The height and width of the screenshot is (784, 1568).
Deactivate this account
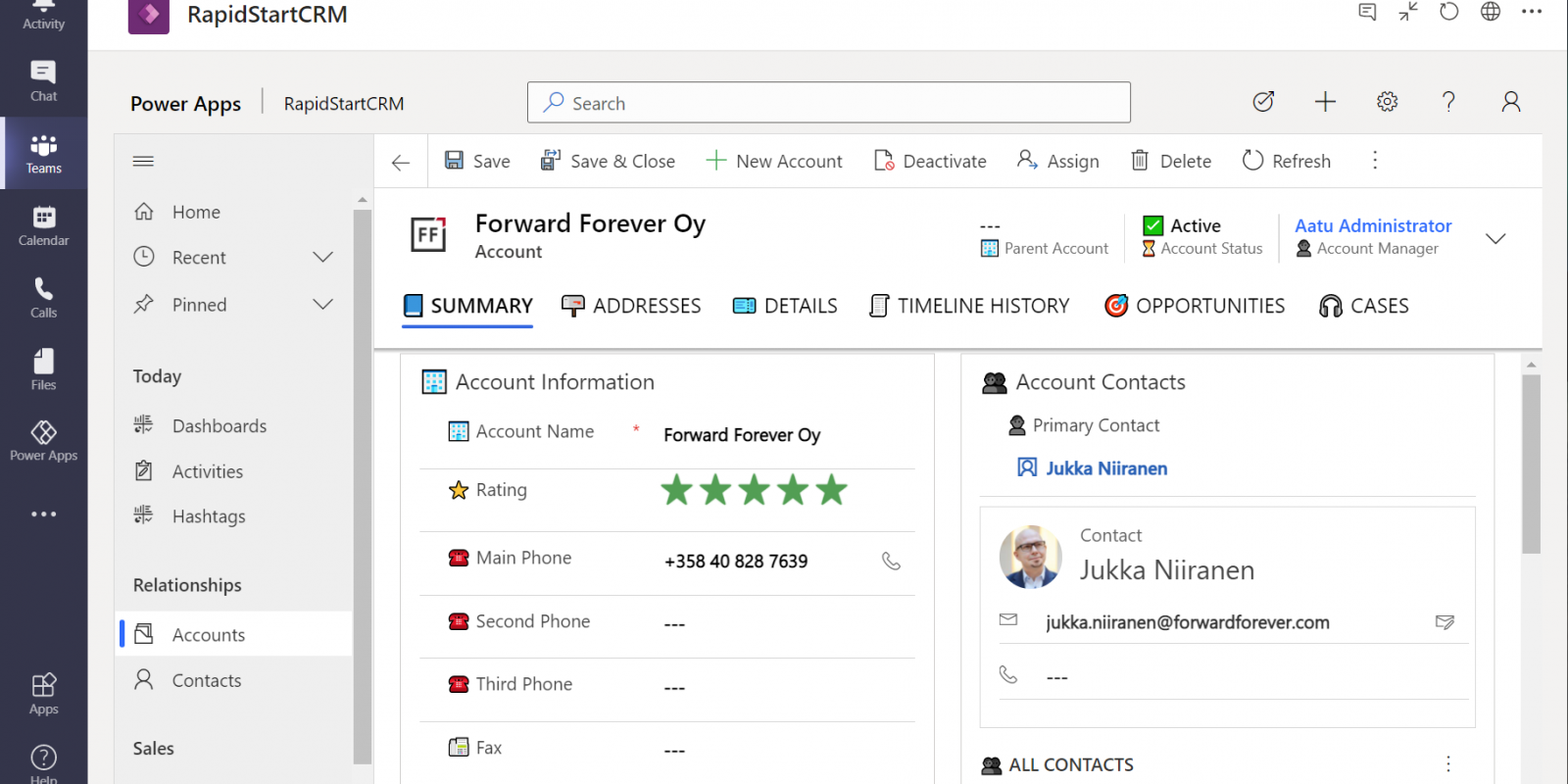pos(930,161)
